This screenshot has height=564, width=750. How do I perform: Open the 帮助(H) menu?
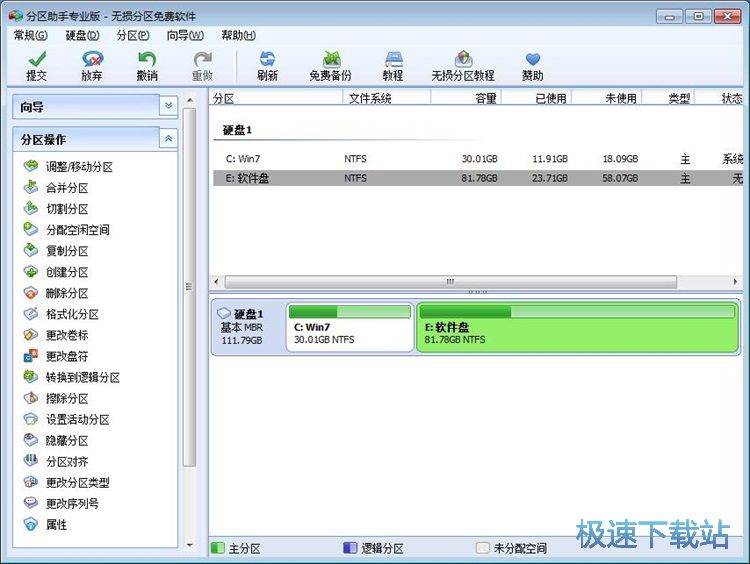tap(238, 35)
